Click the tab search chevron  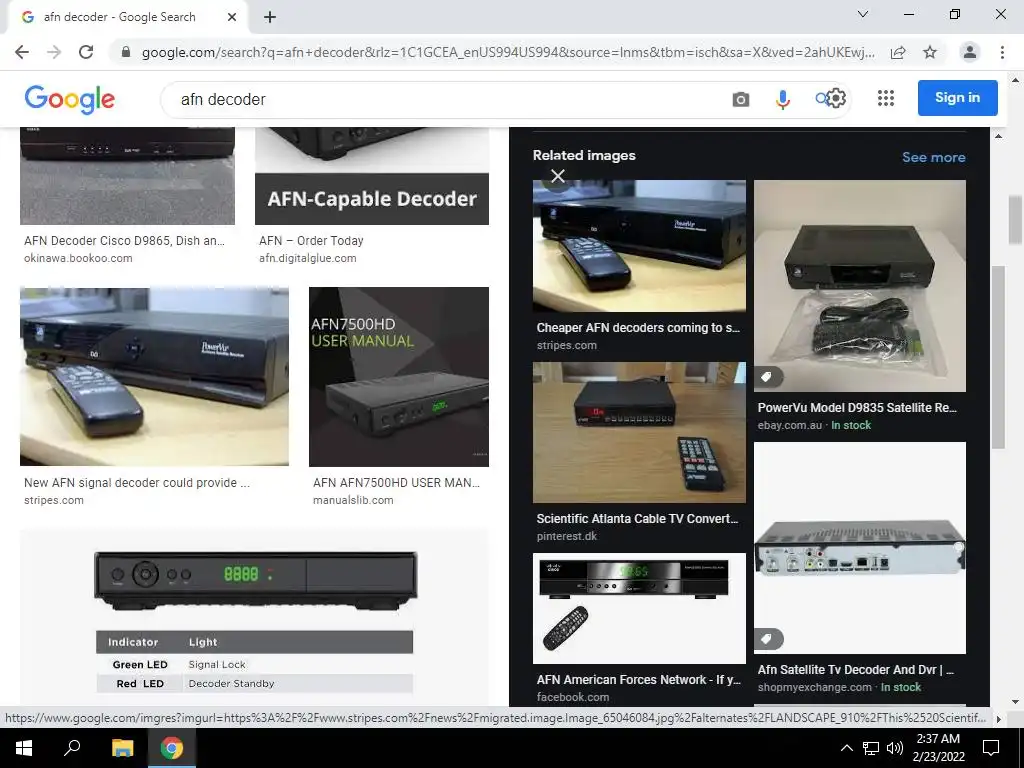pyautogui.click(x=863, y=14)
